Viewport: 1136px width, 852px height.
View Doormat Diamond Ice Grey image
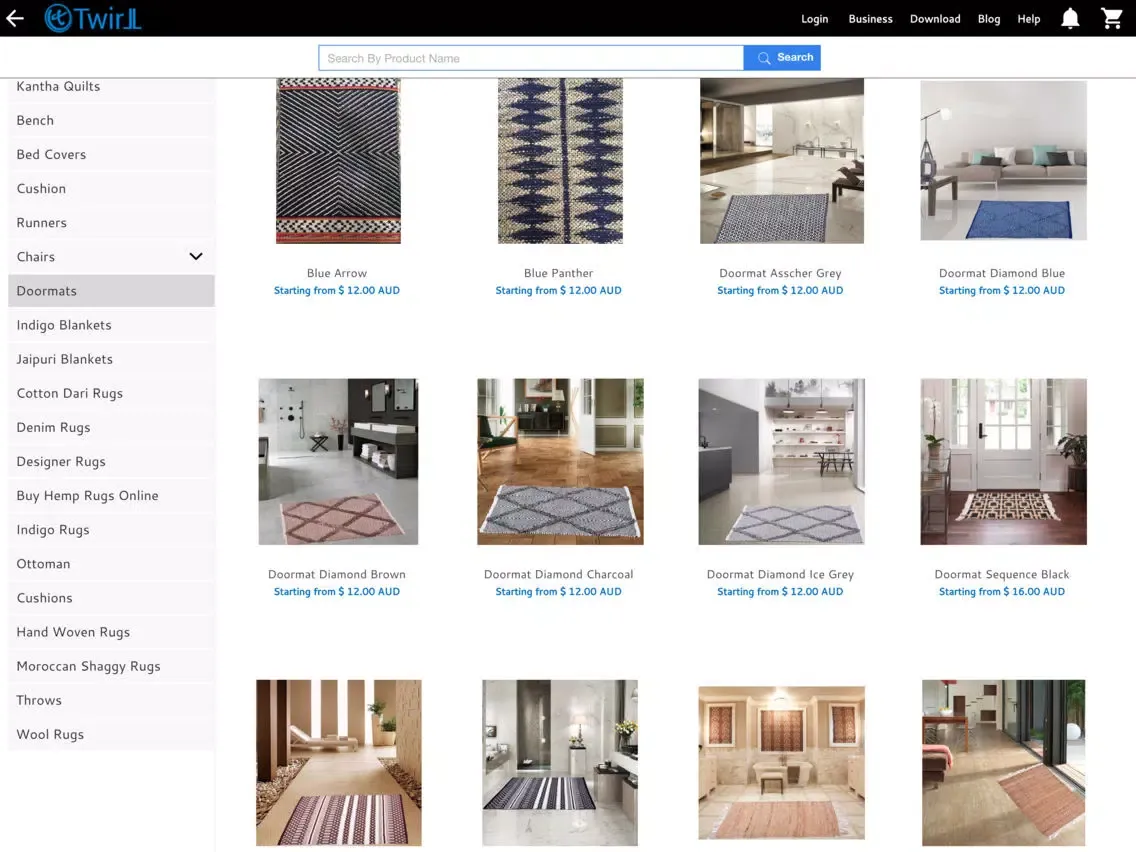pos(781,462)
